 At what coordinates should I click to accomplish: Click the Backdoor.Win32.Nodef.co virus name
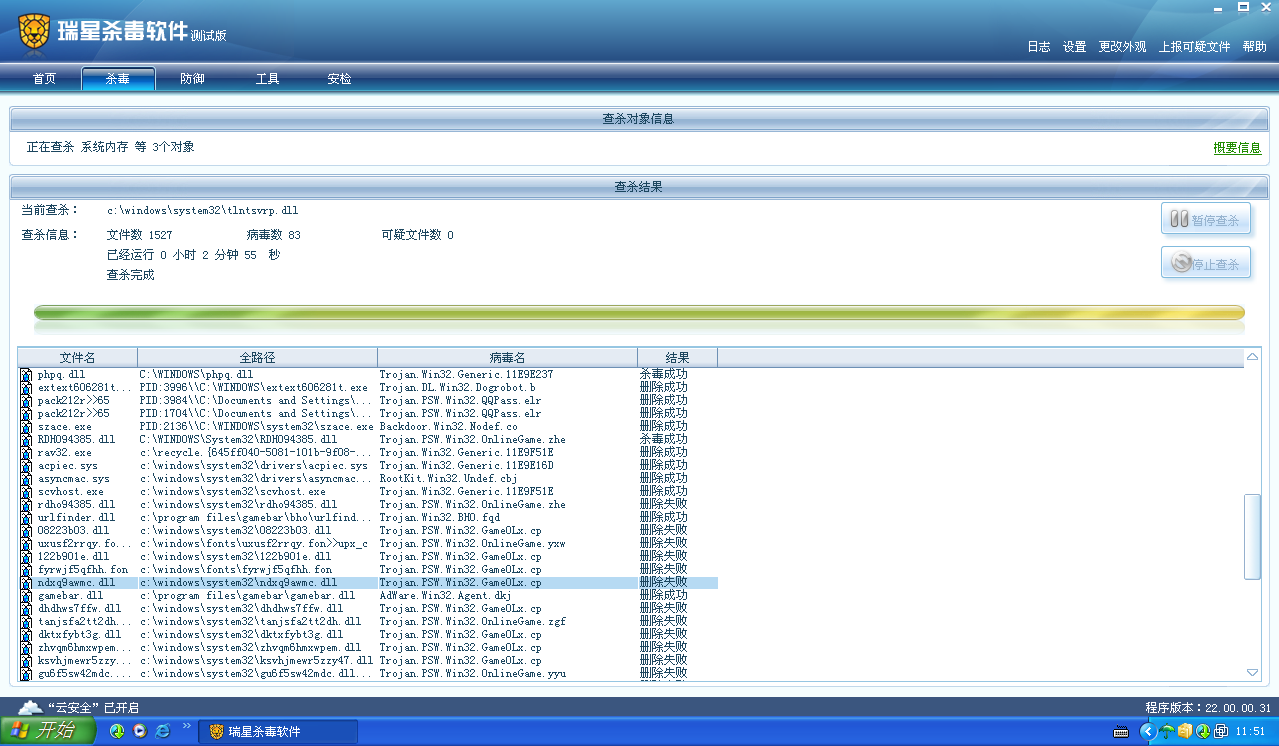(448, 426)
